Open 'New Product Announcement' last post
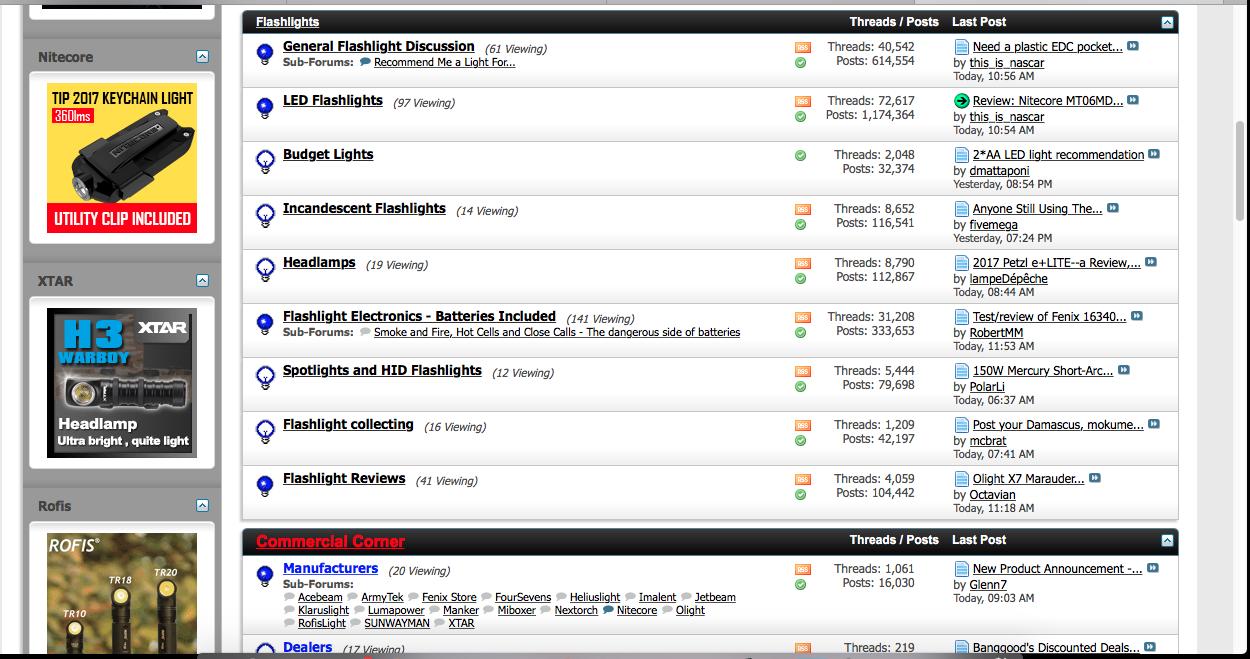This screenshot has width=1250, height=659. 1058,568
